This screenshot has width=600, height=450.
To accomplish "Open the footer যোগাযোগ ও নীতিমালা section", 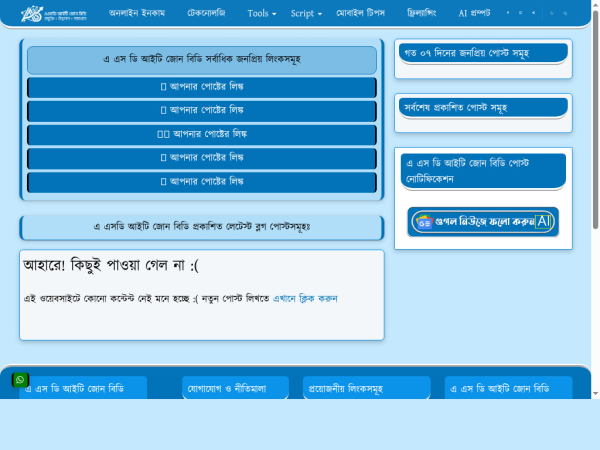I will tap(235, 388).
